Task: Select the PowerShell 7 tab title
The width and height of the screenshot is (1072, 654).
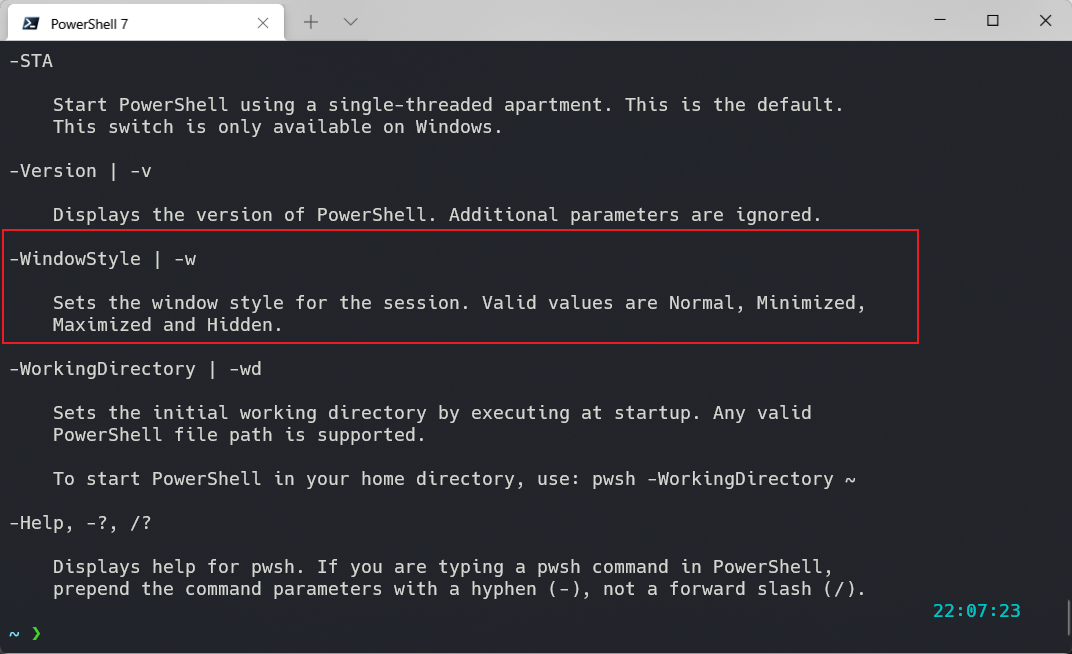Action: [90, 24]
